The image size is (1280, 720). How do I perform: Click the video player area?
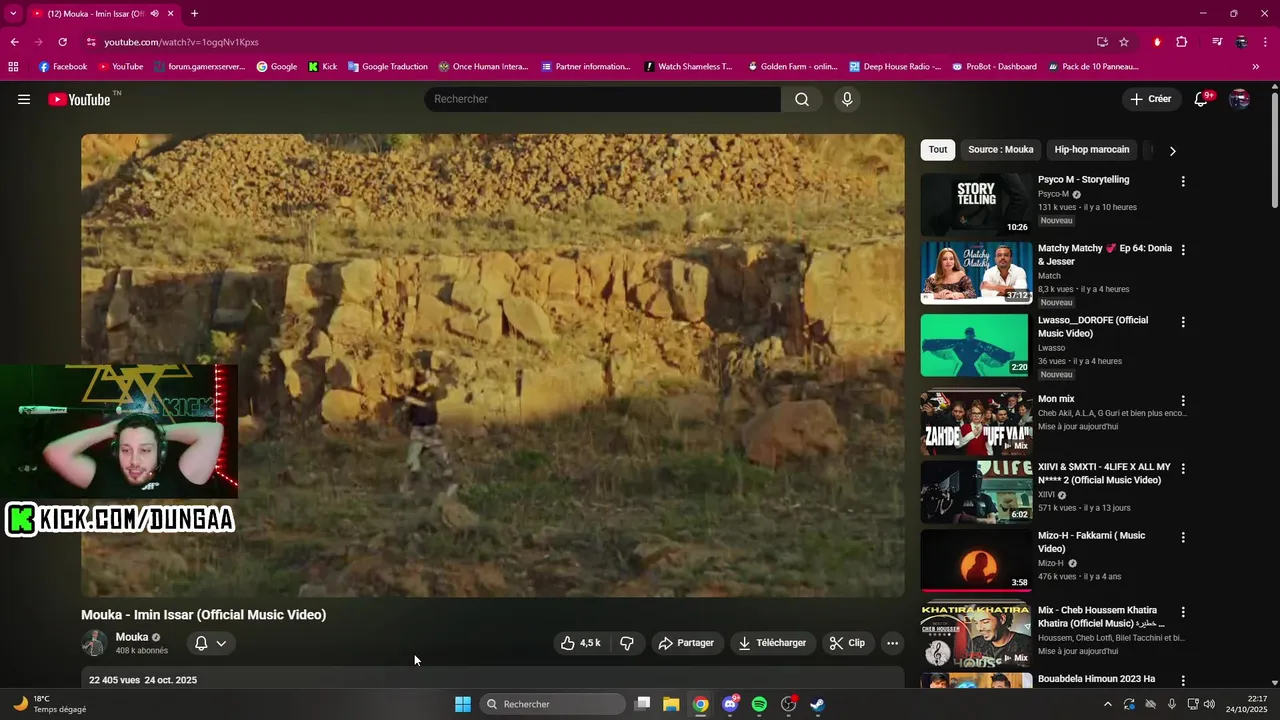click(x=493, y=365)
